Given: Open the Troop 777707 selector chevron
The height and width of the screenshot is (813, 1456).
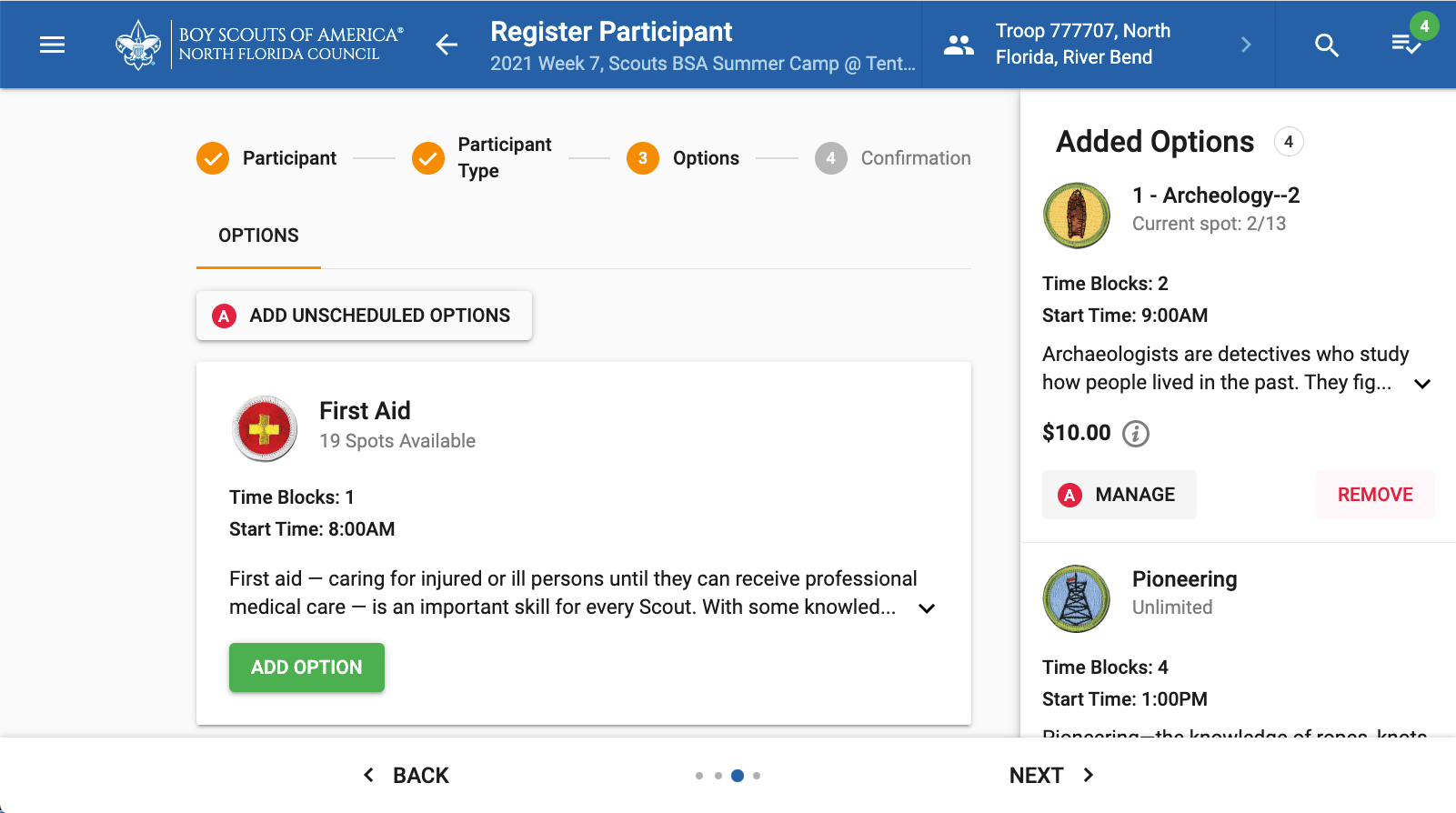Looking at the screenshot, I should [1246, 45].
